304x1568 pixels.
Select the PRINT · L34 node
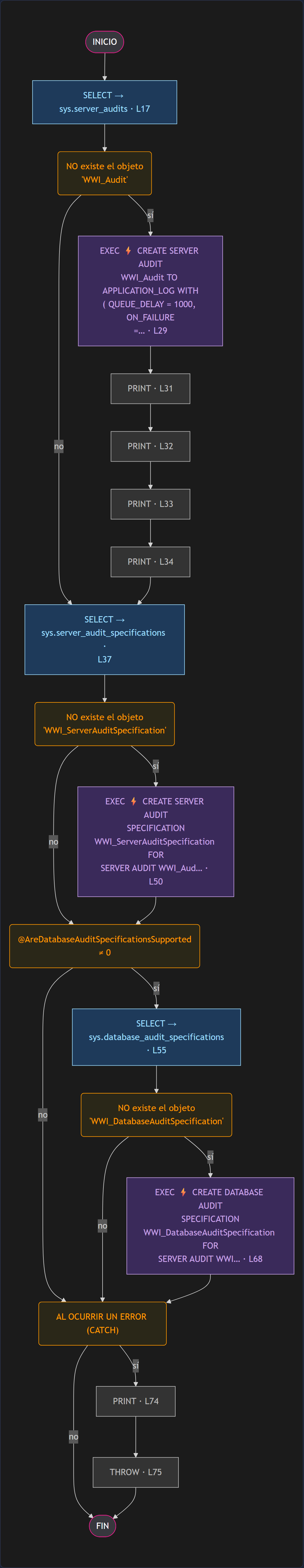tap(150, 562)
